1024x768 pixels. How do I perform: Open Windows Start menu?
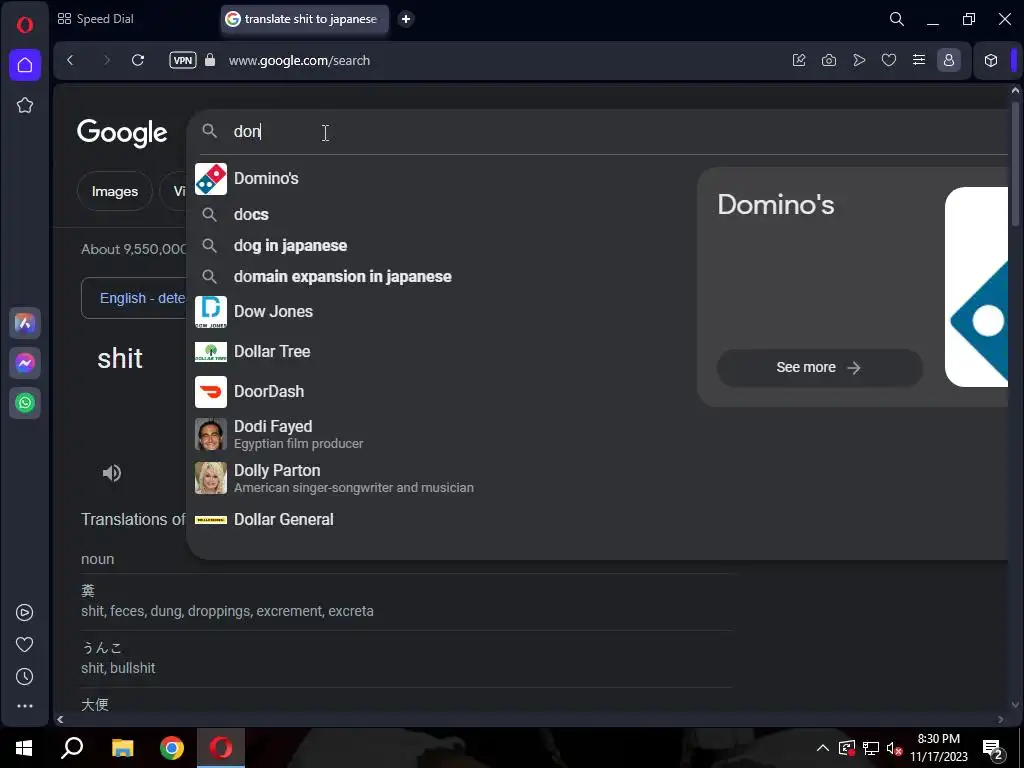(x=24, y=748)
